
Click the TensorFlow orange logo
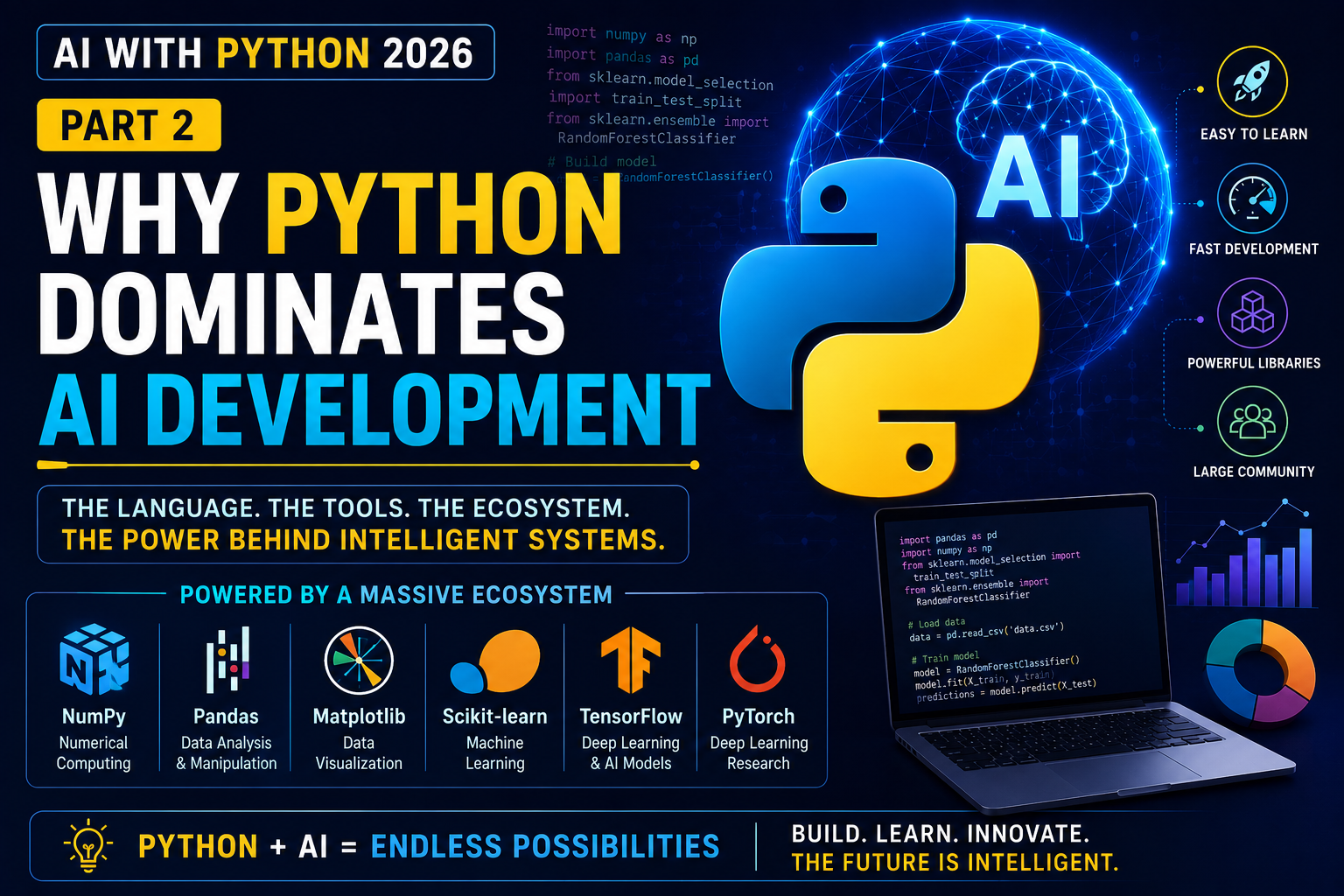click(630, 661)
